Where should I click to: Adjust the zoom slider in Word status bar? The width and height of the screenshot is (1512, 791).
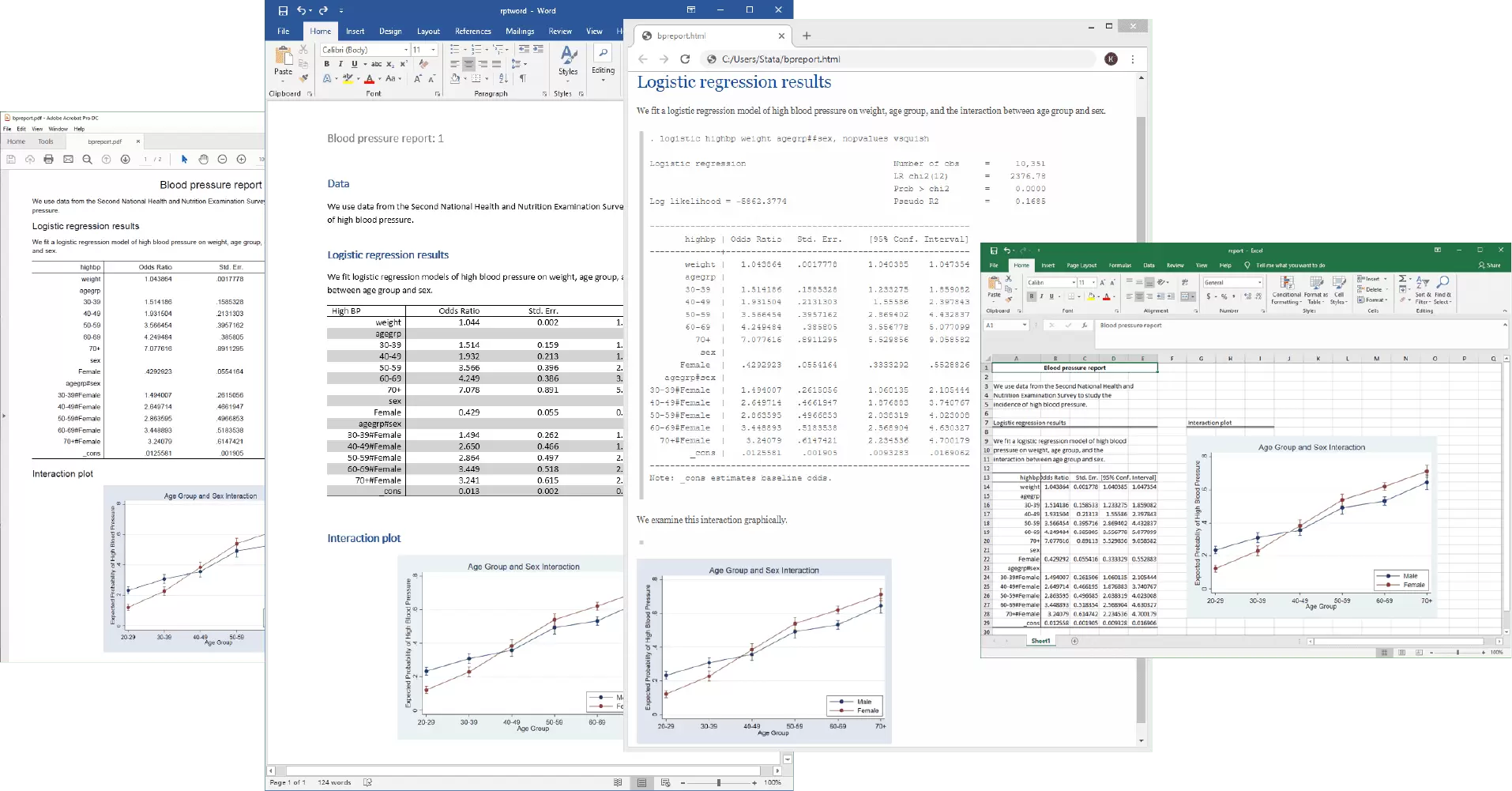(718, 782)
